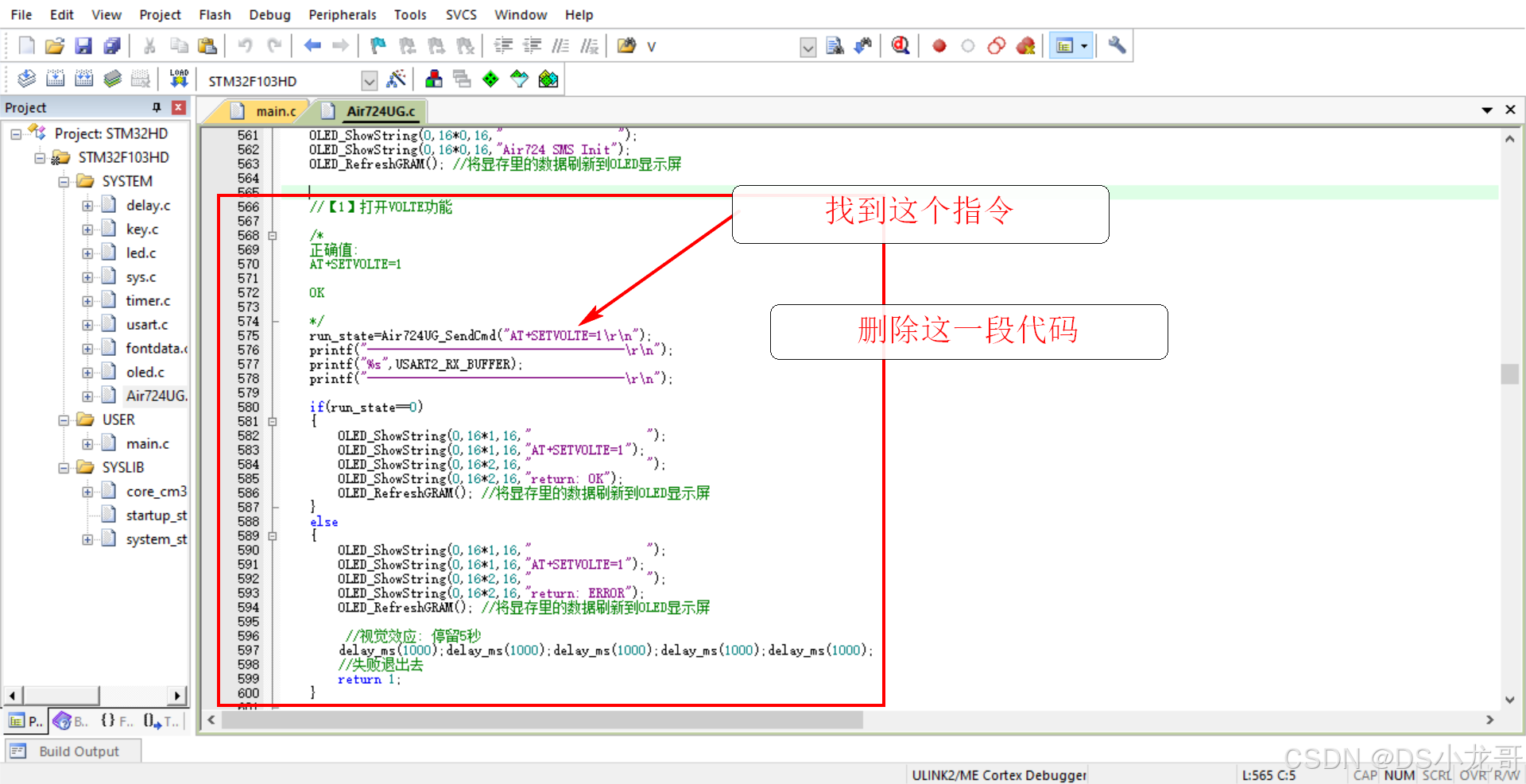Screen dimensions: 1526x784
Task: Open the Build Output panel tab
Action: click(x=73, y=751)
